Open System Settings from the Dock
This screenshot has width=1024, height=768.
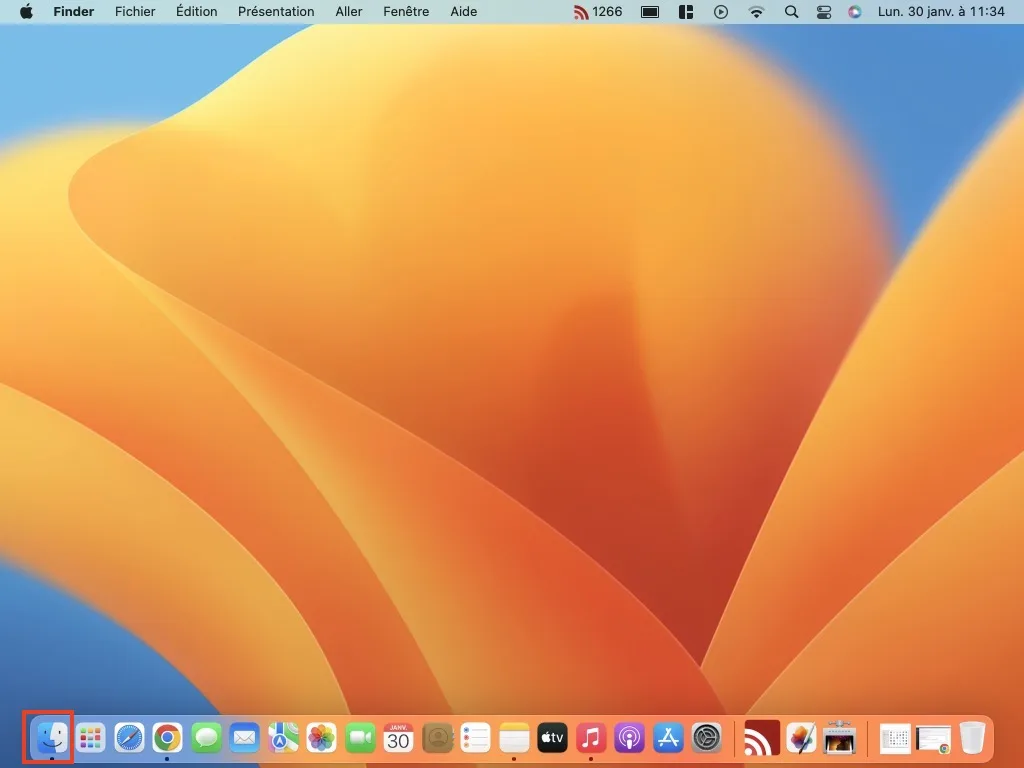pos(705,737)
